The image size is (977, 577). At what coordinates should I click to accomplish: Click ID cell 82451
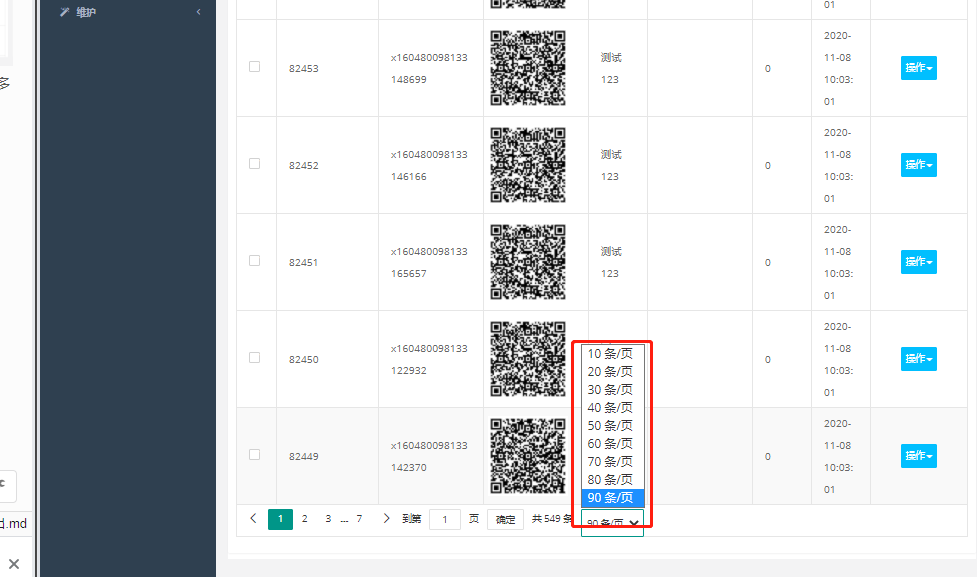303,262
